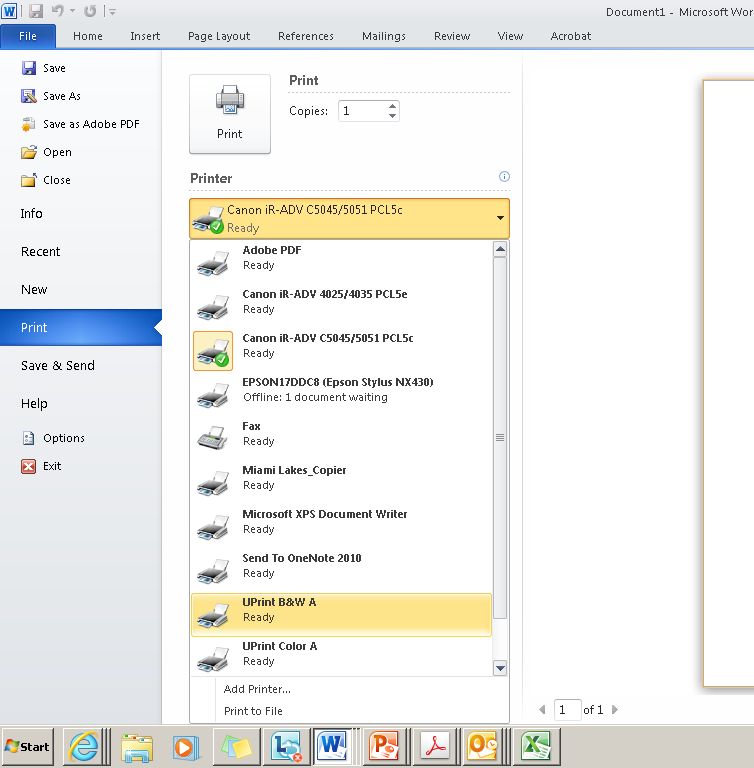Open Word Options
The width and height of the screenshot is (754, 768).
click(x=53, y=438)
